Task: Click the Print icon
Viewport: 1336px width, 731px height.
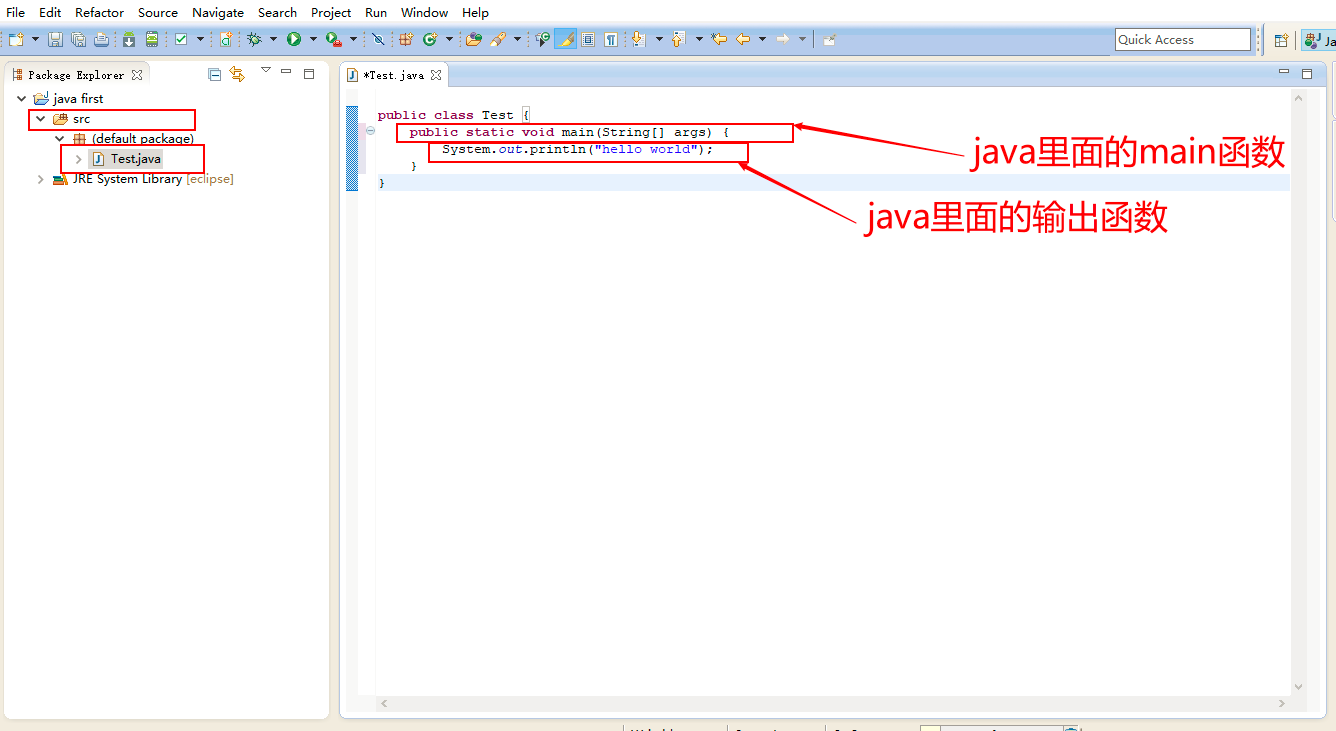Action: point(101,39)
